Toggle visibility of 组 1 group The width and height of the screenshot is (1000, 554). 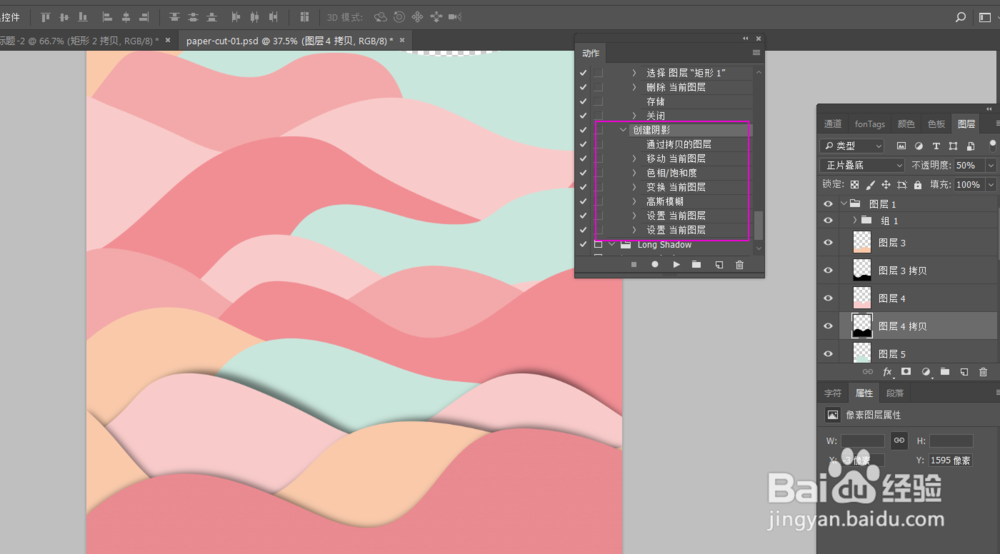tap(828, 221)
